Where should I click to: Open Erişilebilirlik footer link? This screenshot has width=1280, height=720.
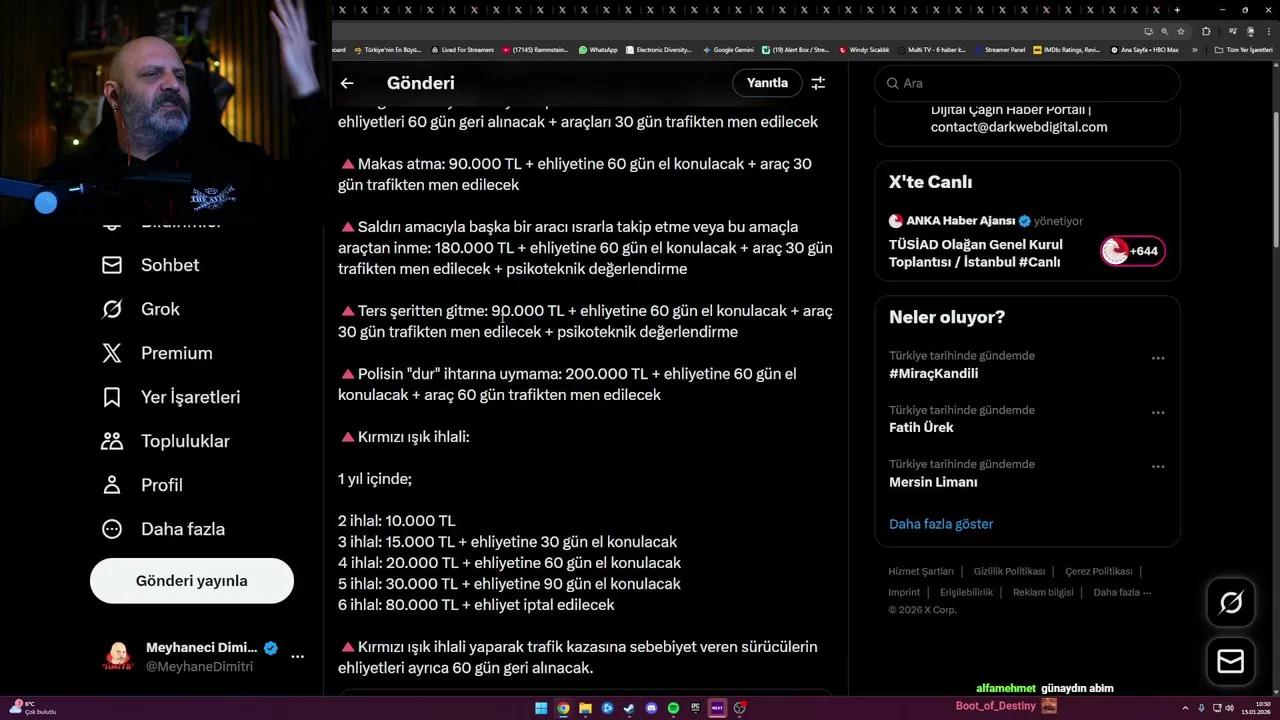(966, 593)
